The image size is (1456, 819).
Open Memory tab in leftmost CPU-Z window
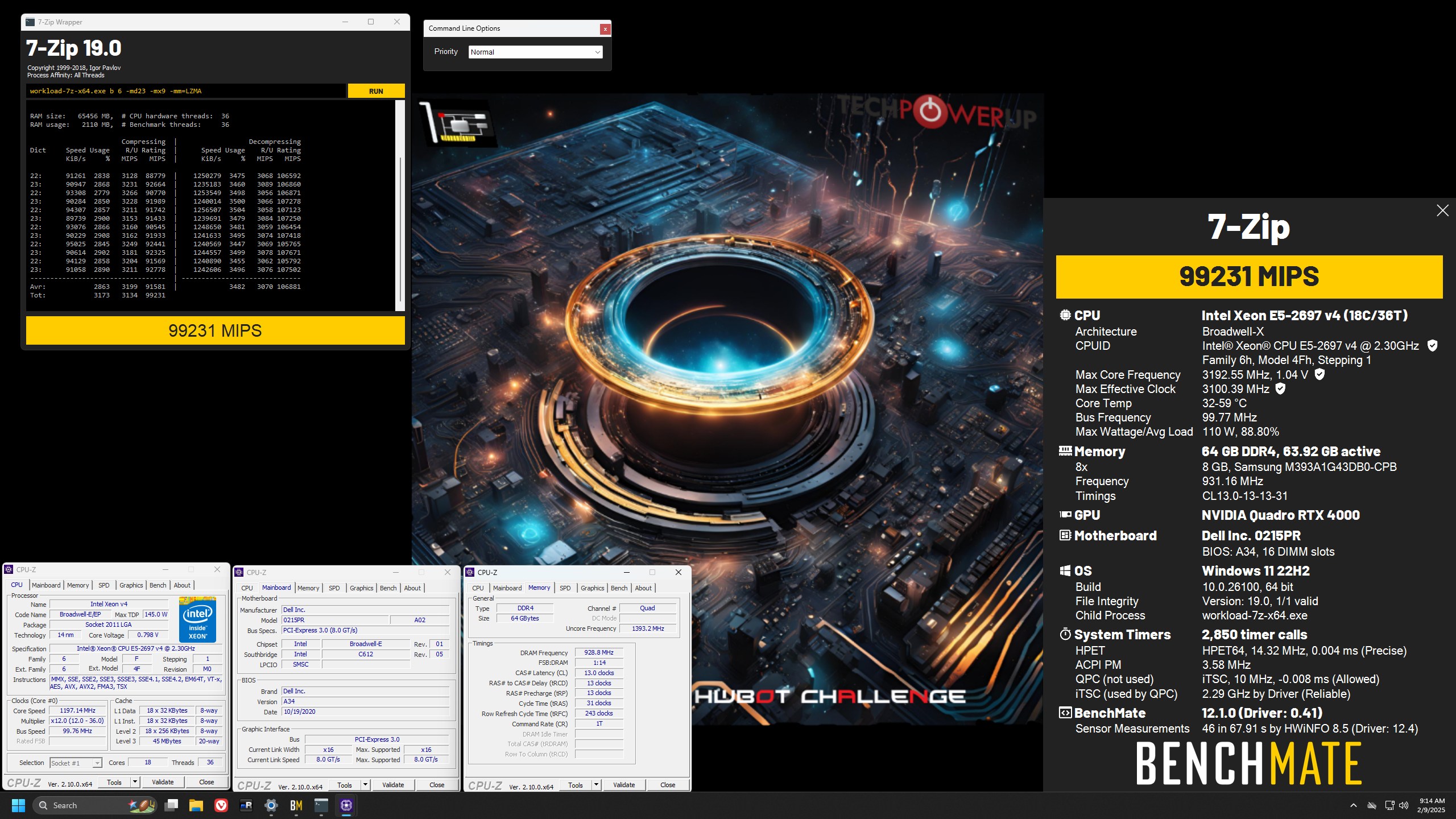click(x=78, y=585)
